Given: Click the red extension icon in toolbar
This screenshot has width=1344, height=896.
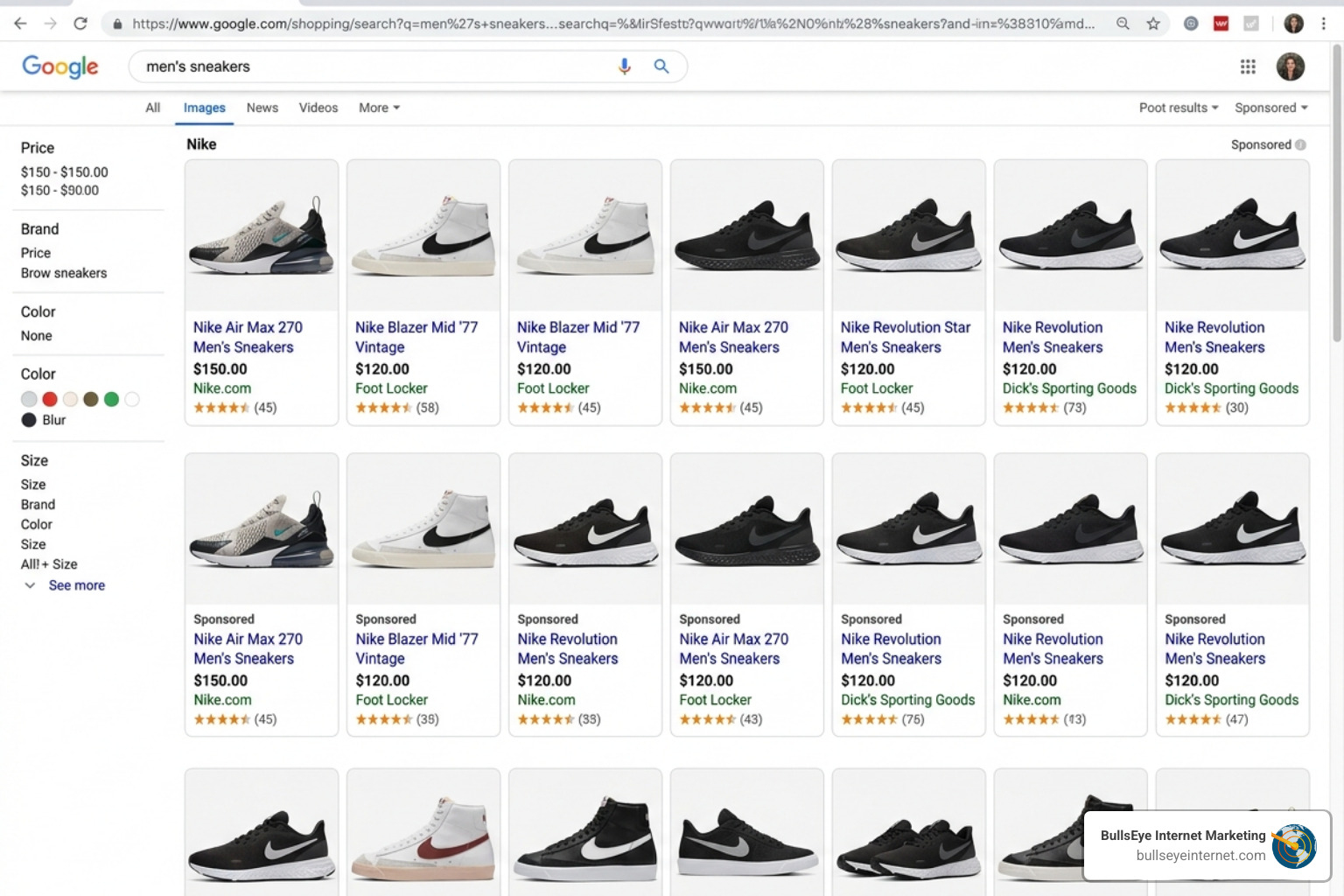Looking at the screenshot, I should point(1221,24).
